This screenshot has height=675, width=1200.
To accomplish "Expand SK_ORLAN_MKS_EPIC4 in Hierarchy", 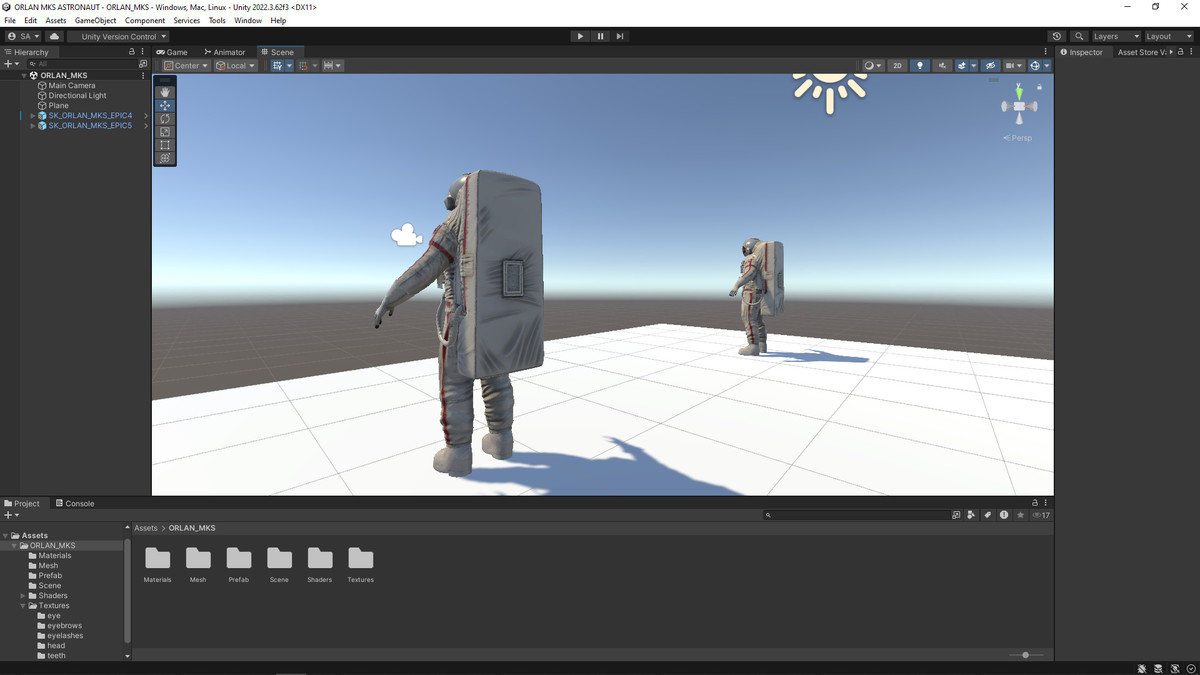I will coord(32,116).
